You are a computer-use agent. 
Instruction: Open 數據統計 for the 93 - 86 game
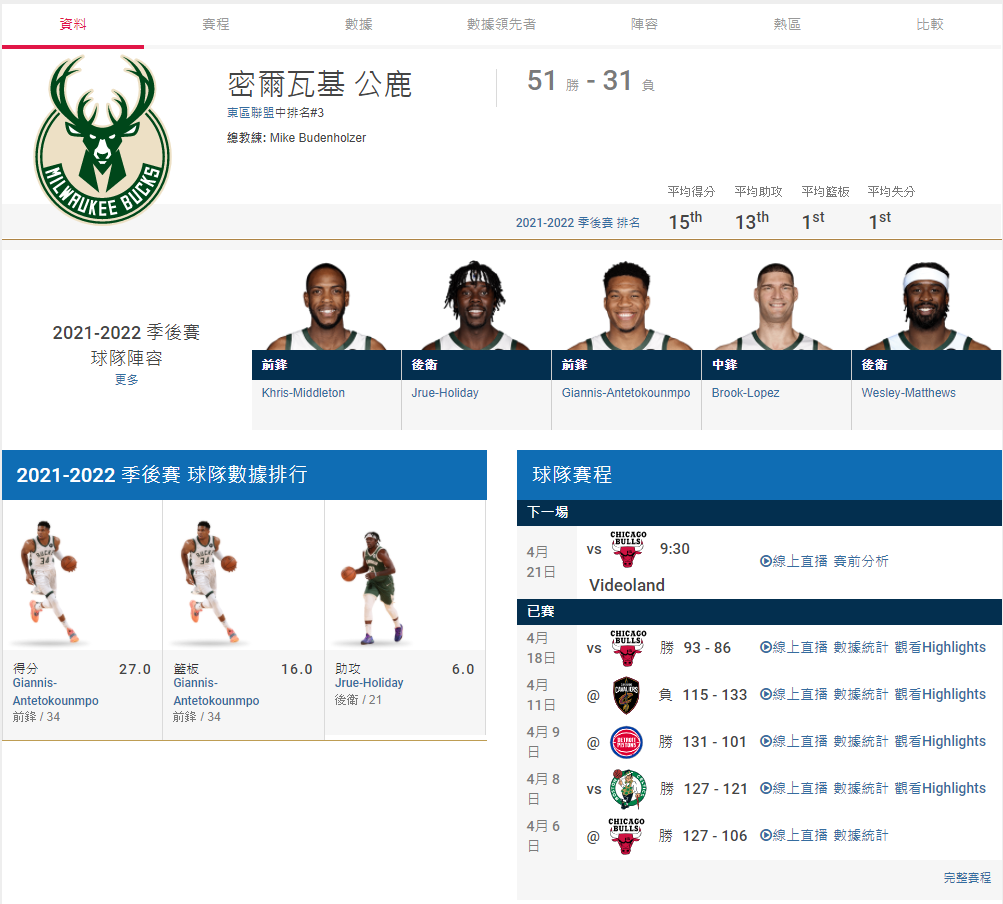point(861,647)
